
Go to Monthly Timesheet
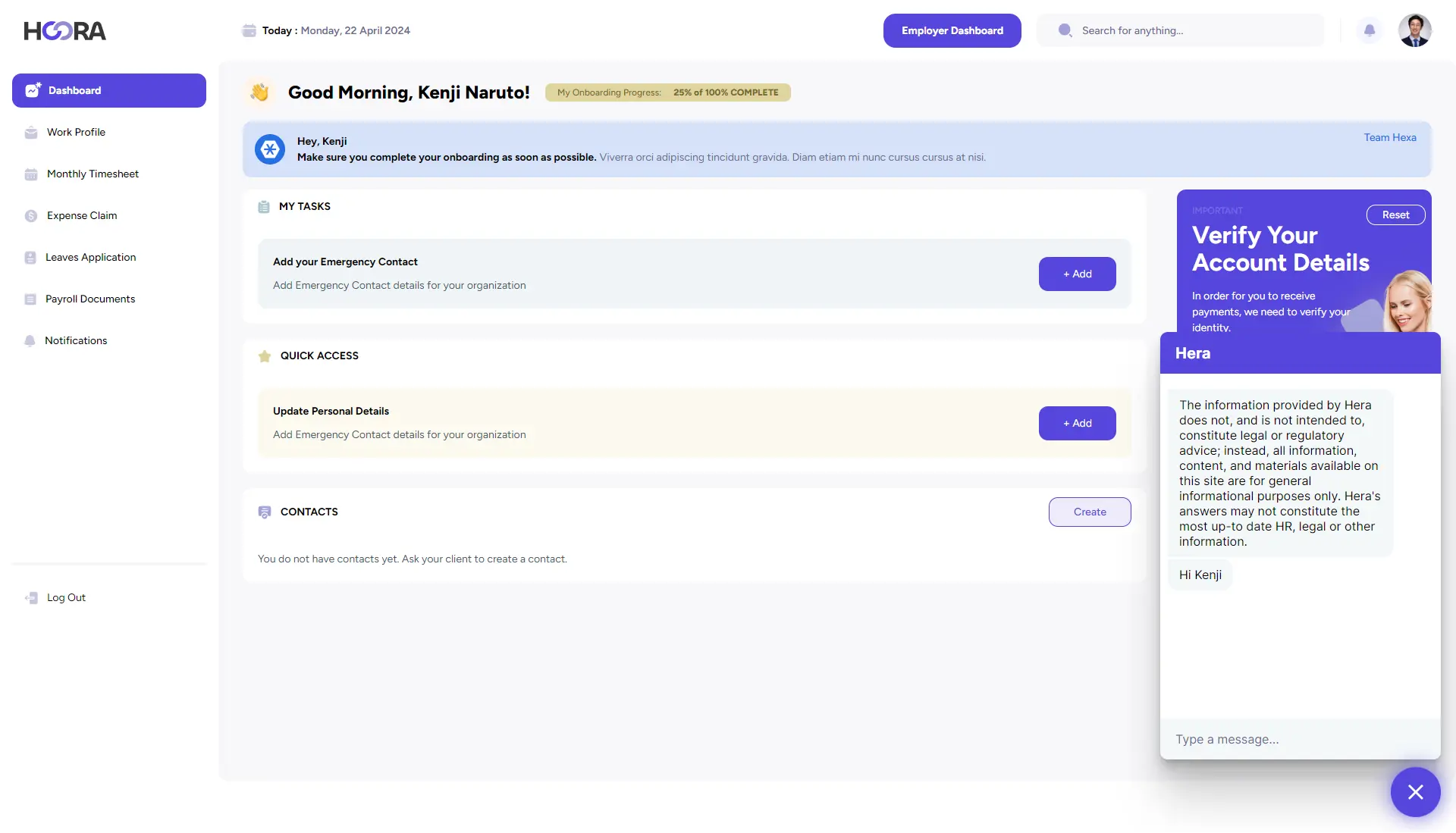[93, 174]
